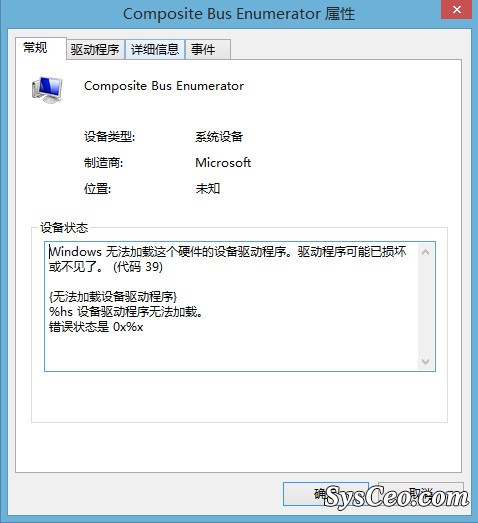This screenshot has height=523, width=478.
Task: Click the device status scrollbar track
Action: click(425, 307)
